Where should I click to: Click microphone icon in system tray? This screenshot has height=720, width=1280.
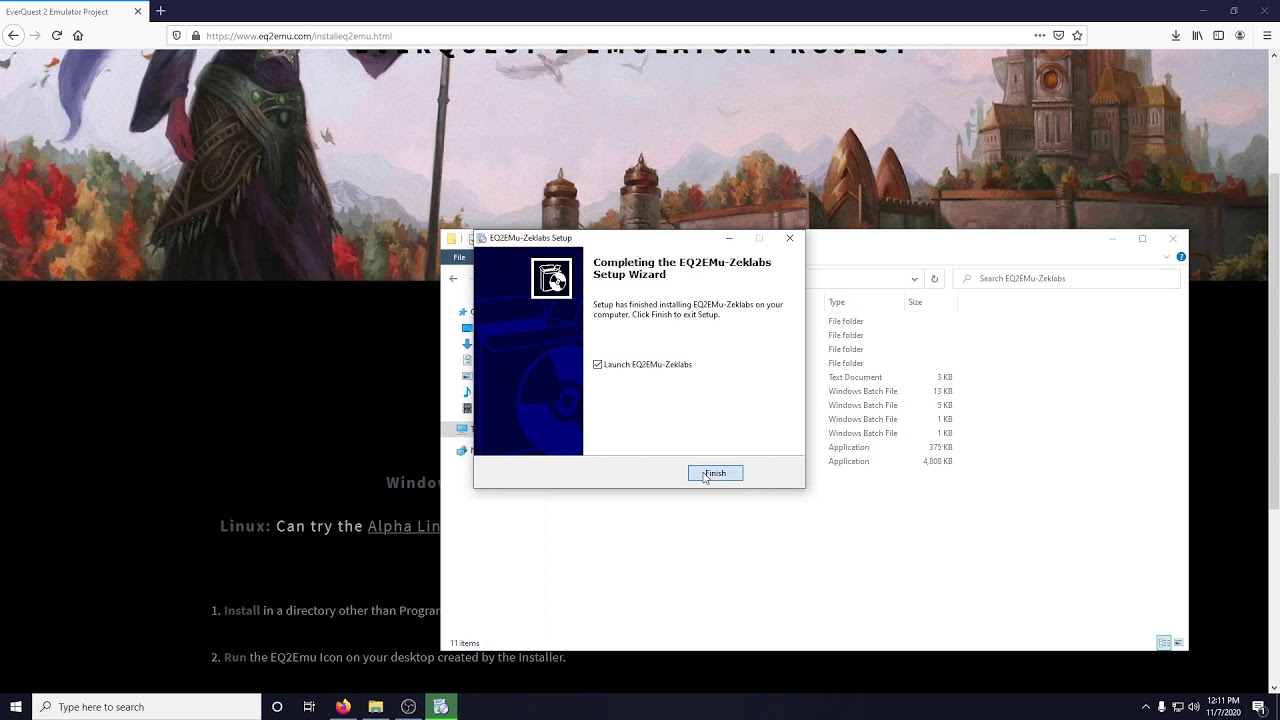(x=1163, y=707)
